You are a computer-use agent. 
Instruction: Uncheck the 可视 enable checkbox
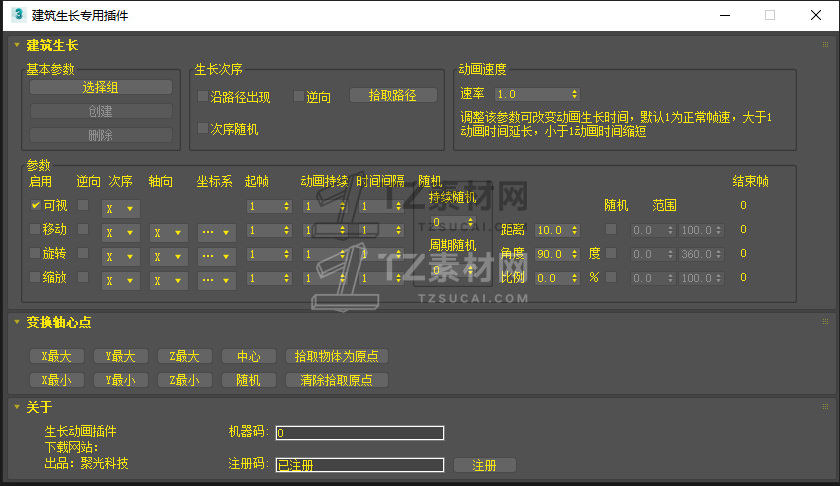(x=35, y=205)
